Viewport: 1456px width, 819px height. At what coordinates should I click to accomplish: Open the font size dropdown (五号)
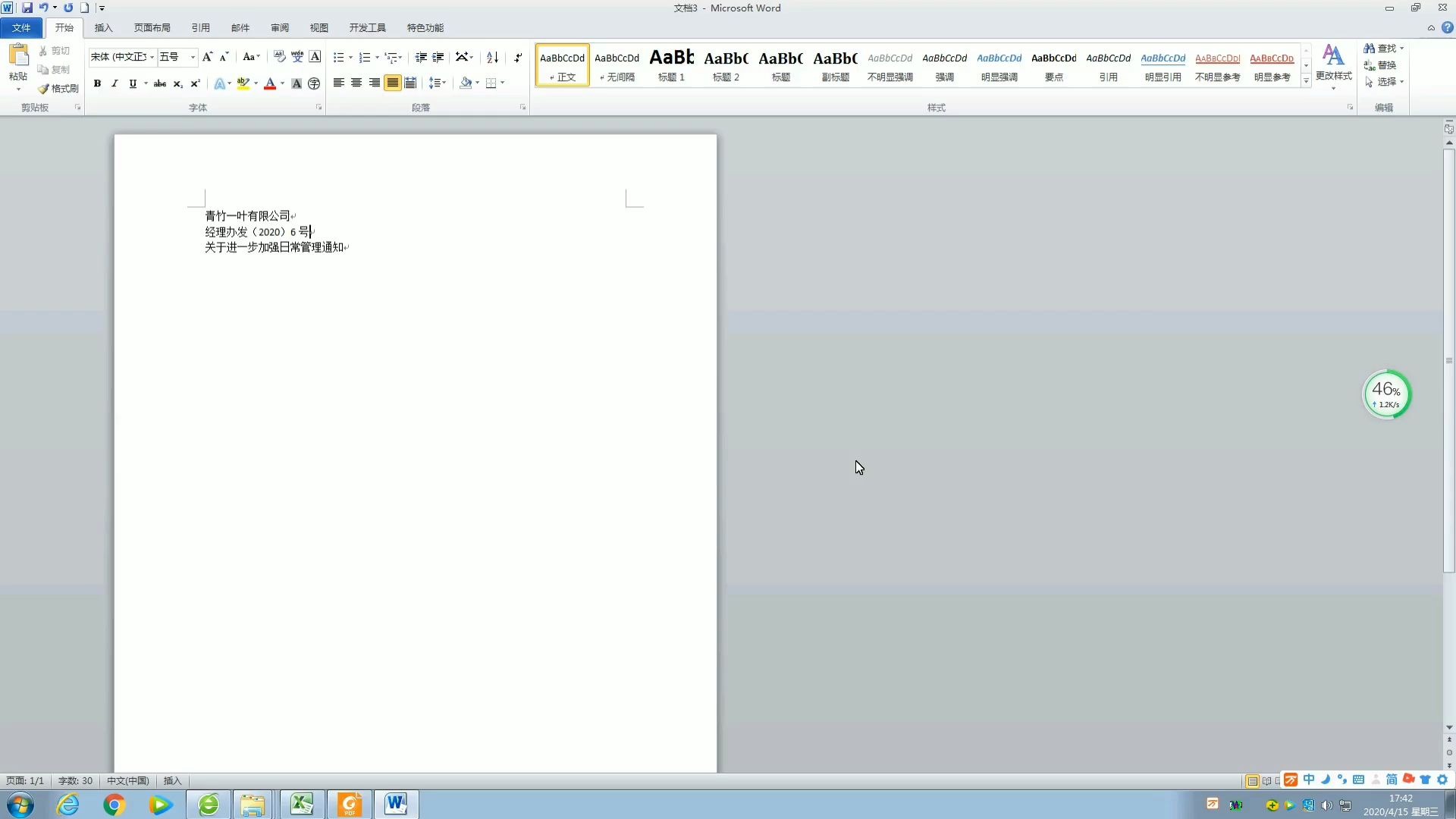click(193, 57)
